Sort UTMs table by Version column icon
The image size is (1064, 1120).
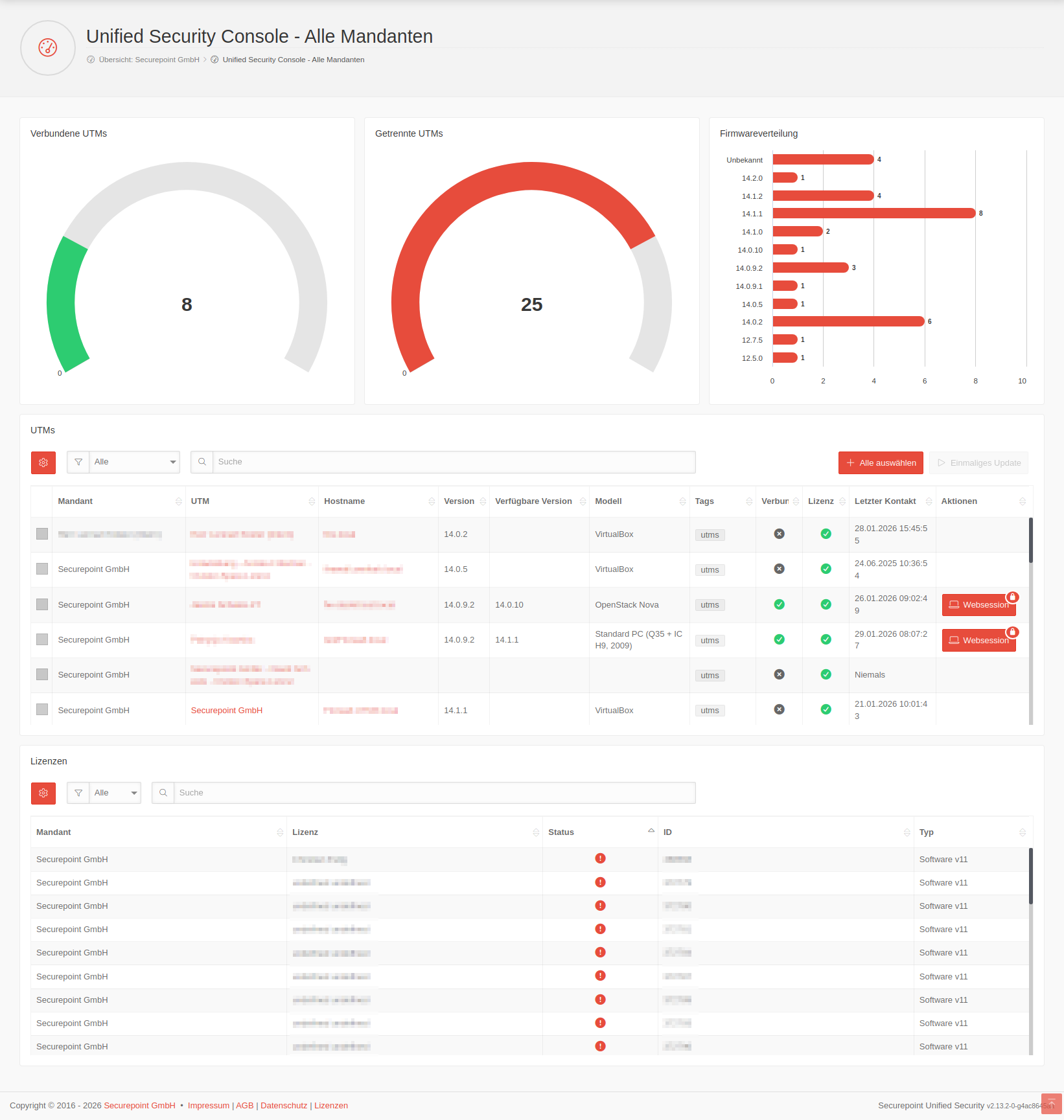[x=483, y=501]
